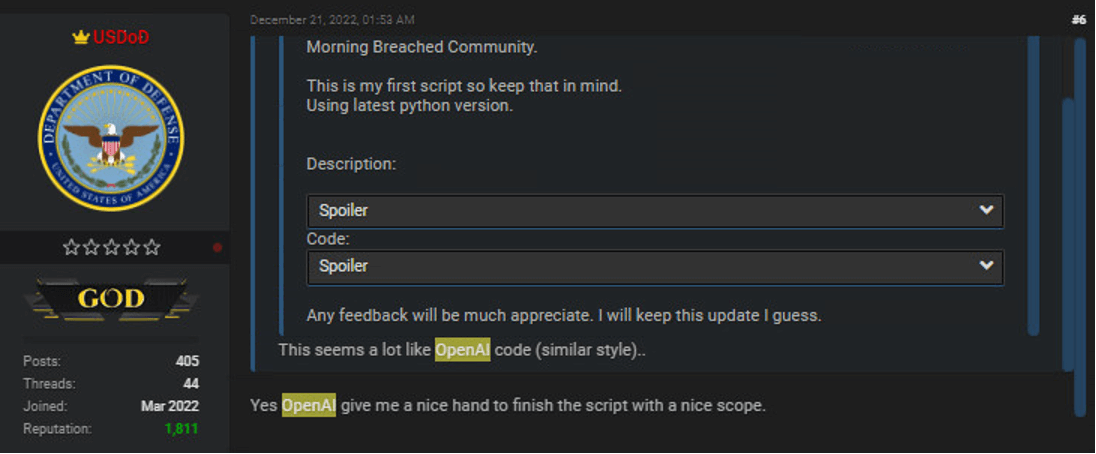Click the chevron arrow on Description spoiler
The image size is (1096, 454).
pyautogui.click(x=987, y=210)
